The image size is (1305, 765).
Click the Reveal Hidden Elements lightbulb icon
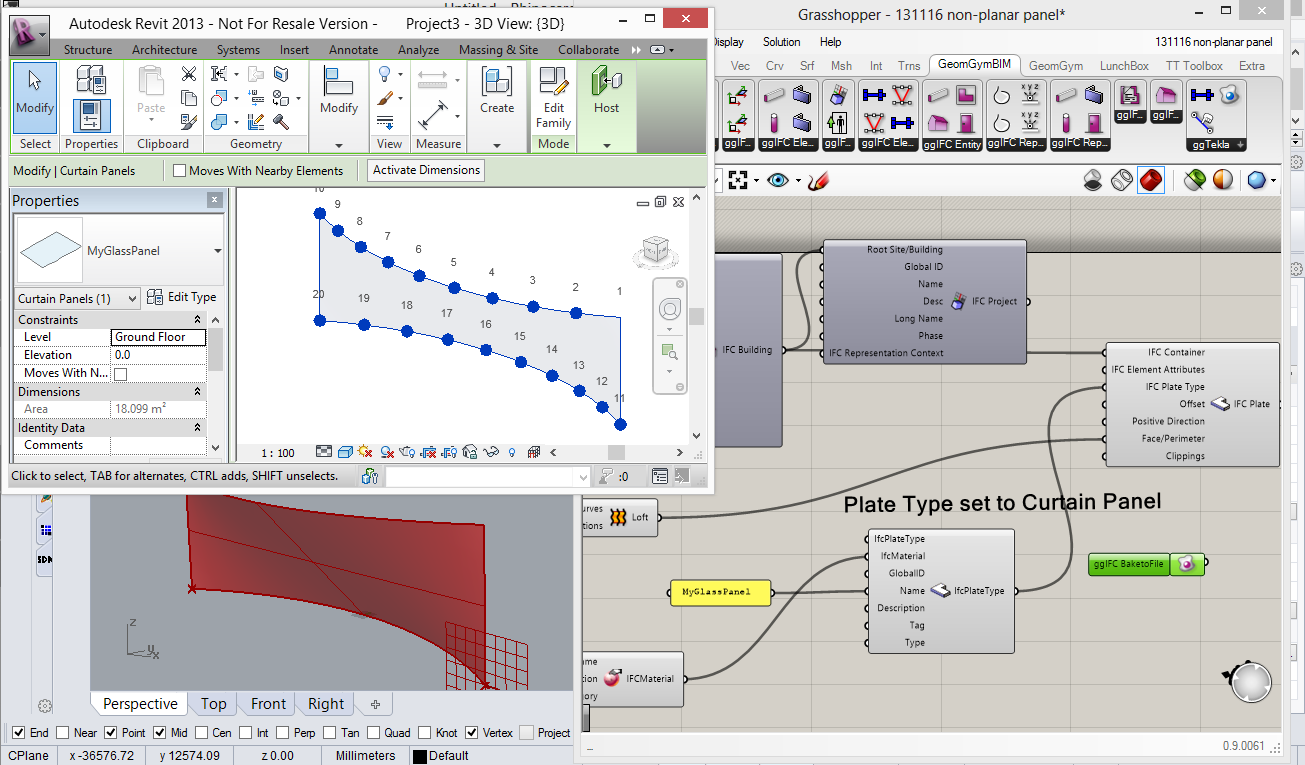pyautogui.click(x=512, y=453)
